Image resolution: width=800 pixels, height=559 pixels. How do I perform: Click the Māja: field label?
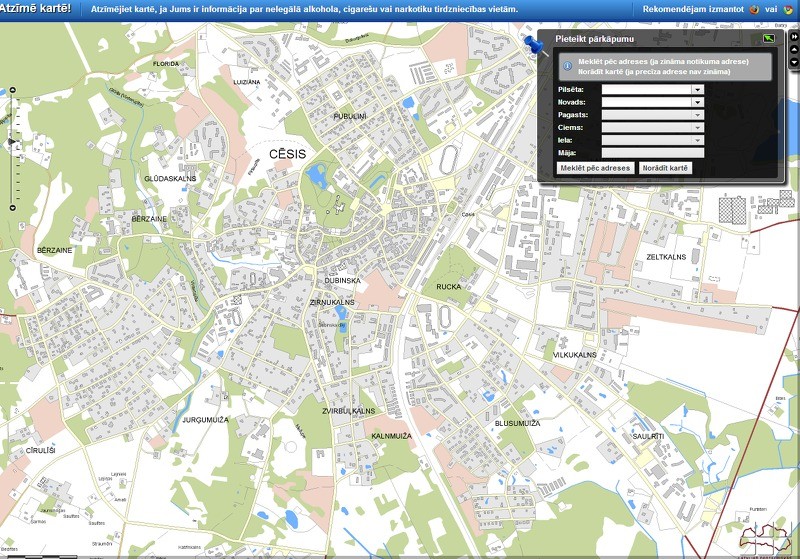(567, 153)
